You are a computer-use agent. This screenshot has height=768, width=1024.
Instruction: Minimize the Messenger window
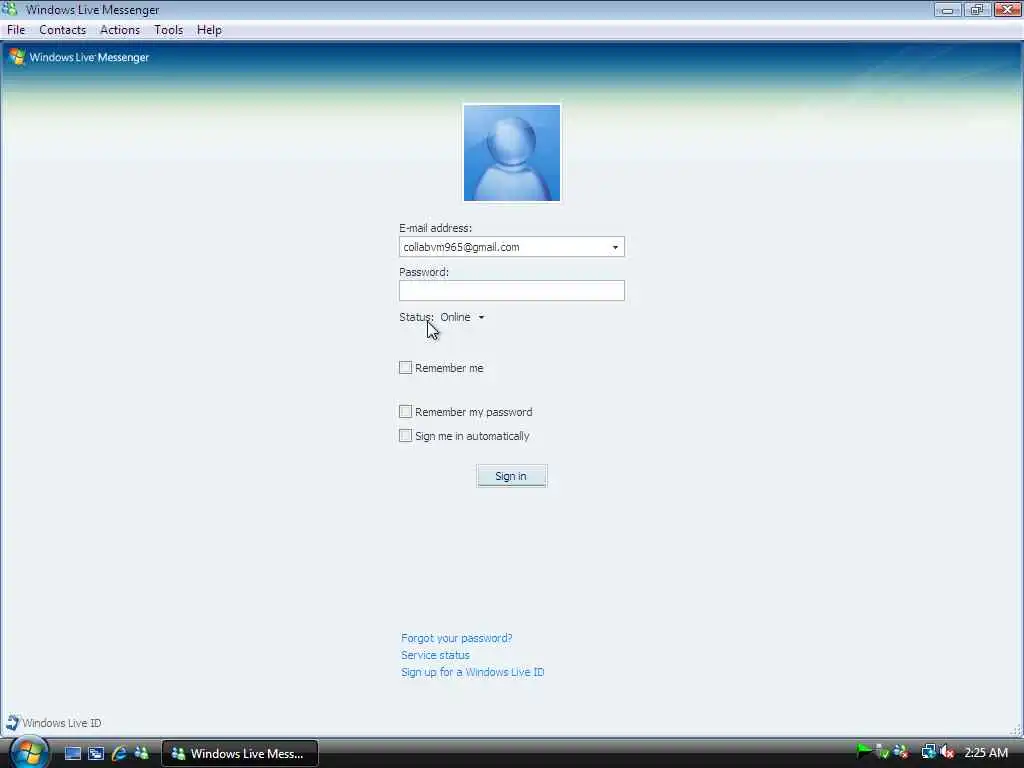947,10
